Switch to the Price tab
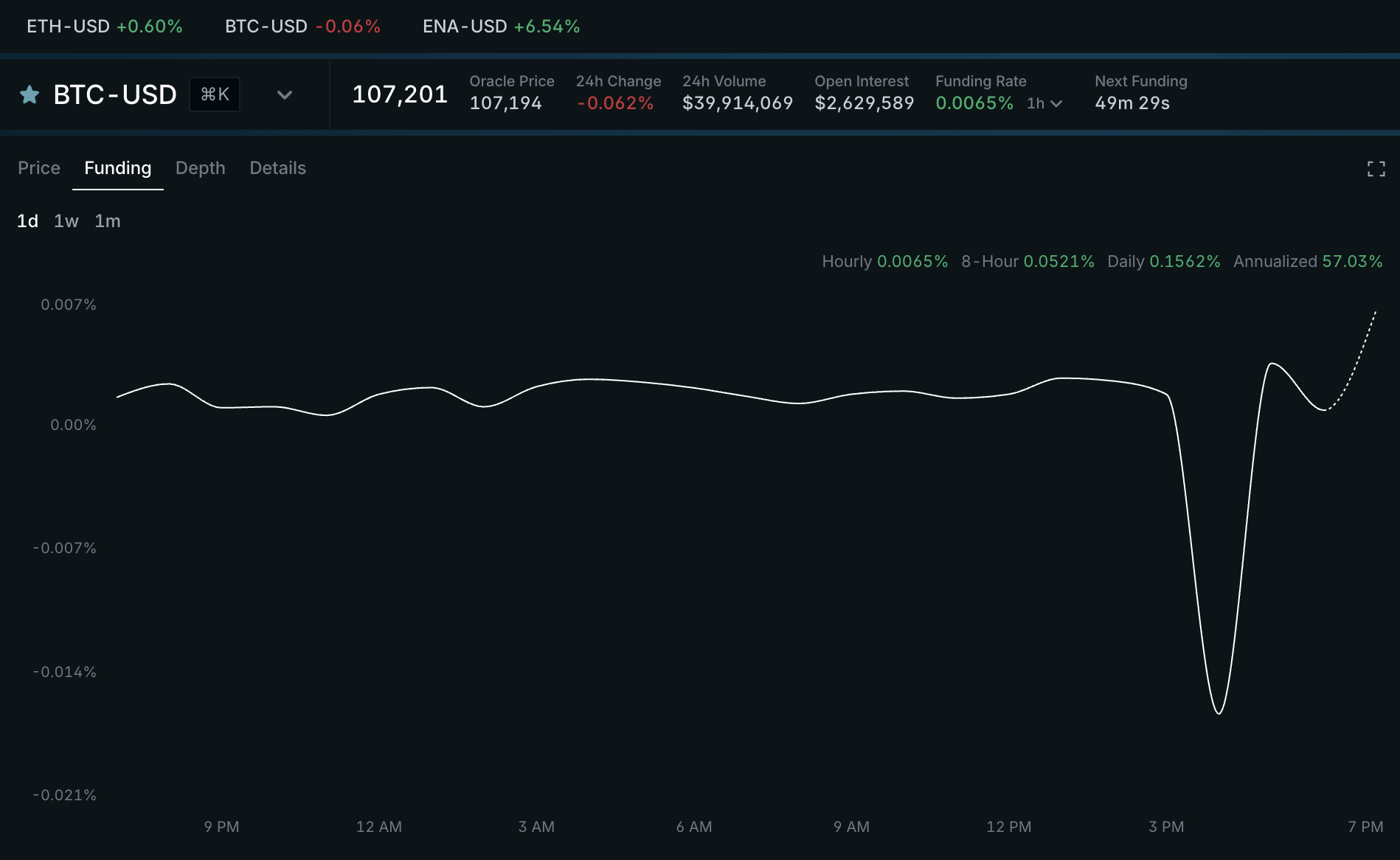 39,168
